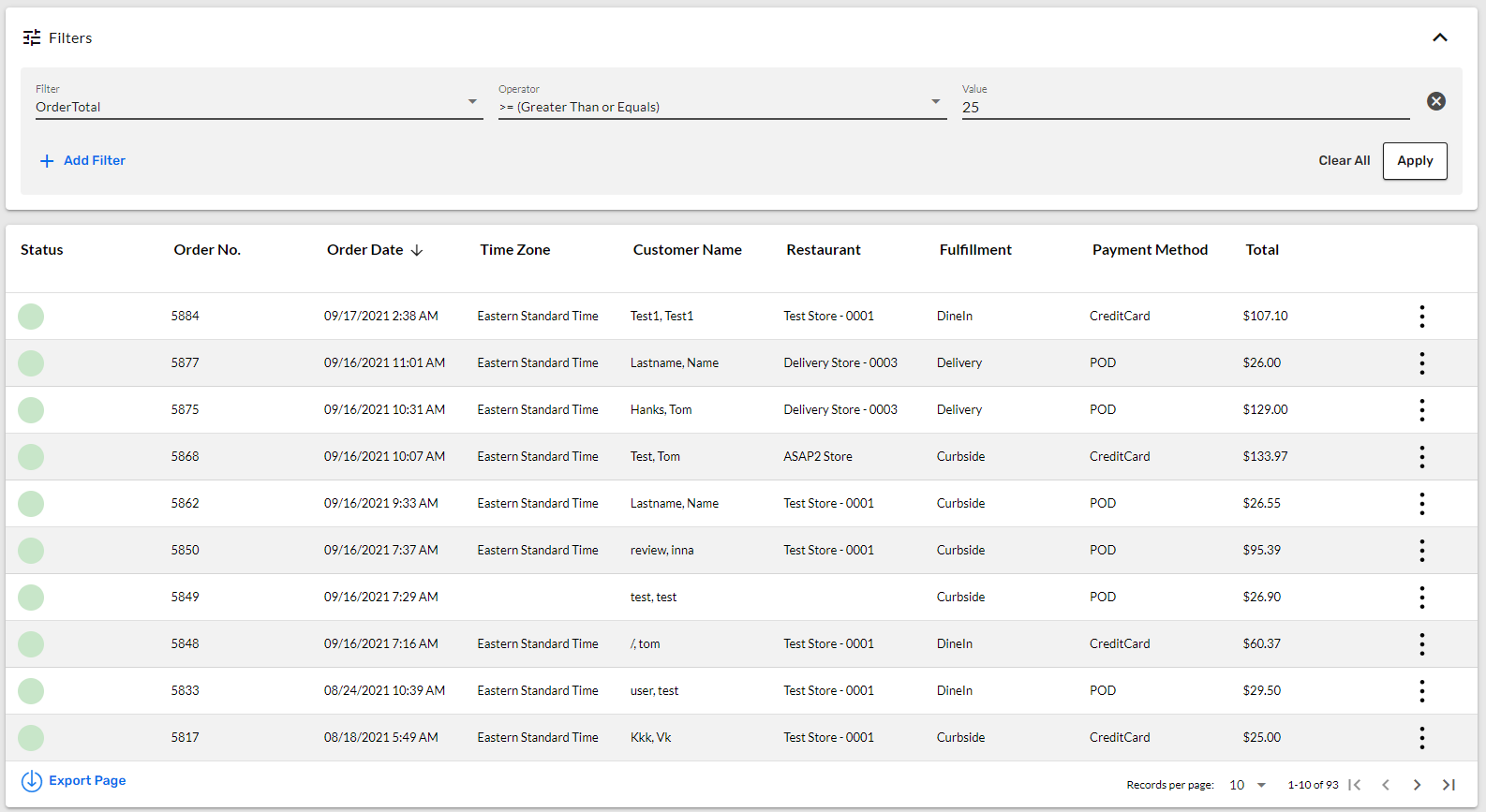Select ASAP2 Store restaurant cell
The image size is (1486, 812).
click(x=818, y=456)
